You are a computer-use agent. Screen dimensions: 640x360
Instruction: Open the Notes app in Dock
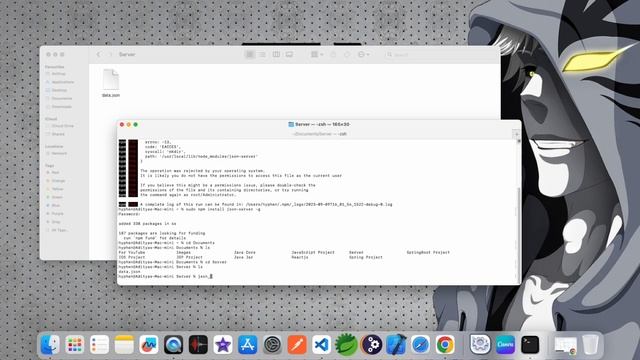(x=124, y=345)
